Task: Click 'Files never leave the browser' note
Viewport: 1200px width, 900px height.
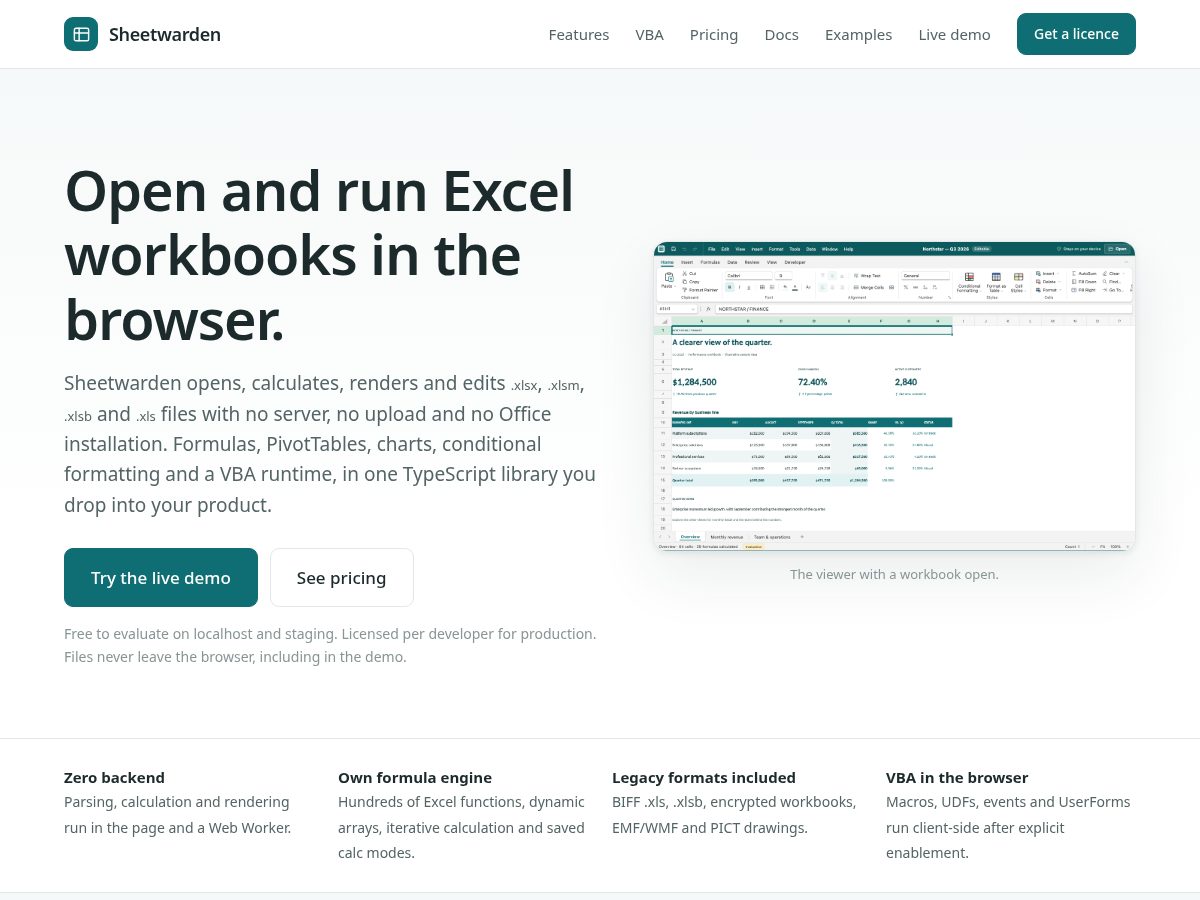Action: point(235,657)
